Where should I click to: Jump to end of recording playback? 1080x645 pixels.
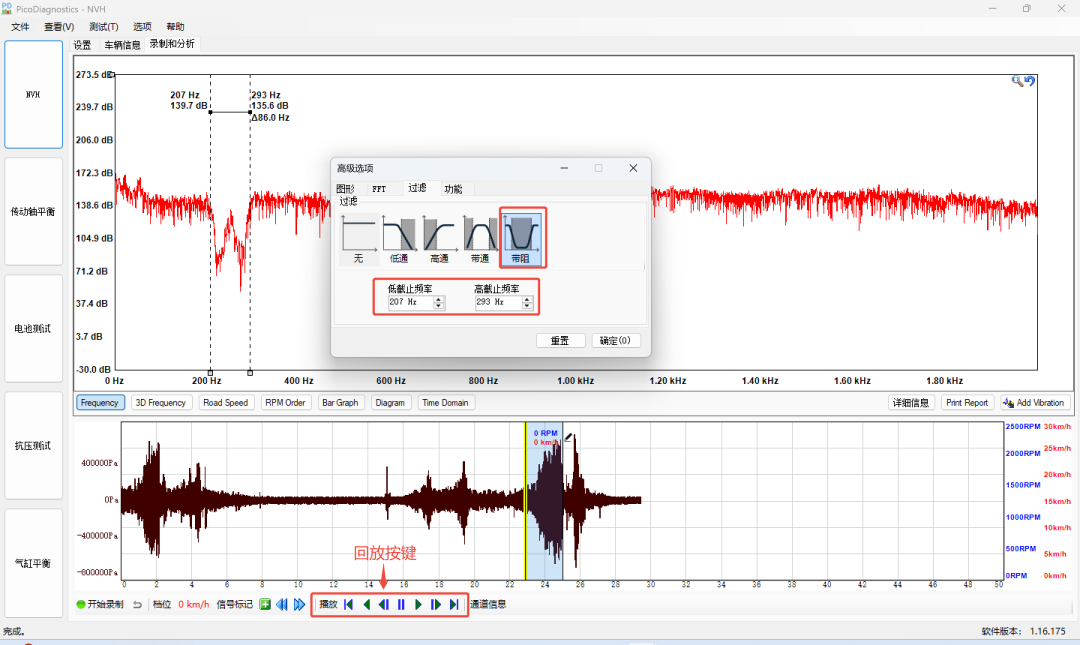[x=453, y=604]
